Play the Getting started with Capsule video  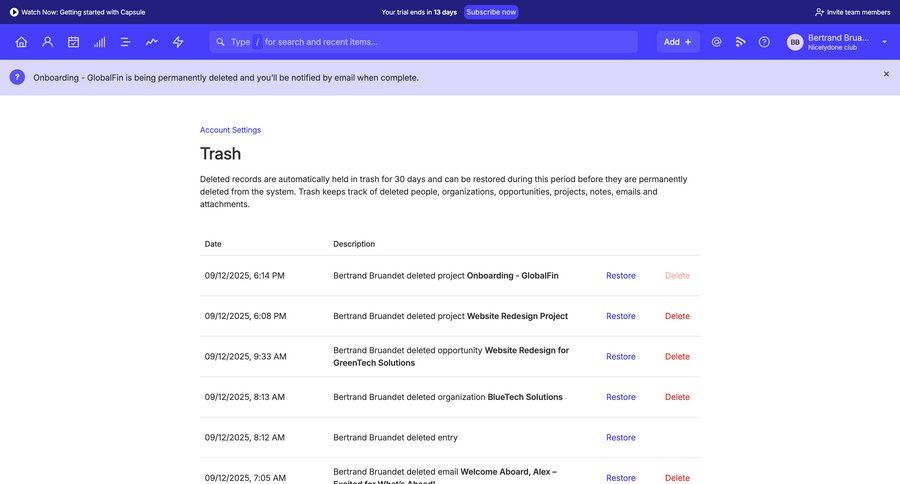[x=14, y=12]
